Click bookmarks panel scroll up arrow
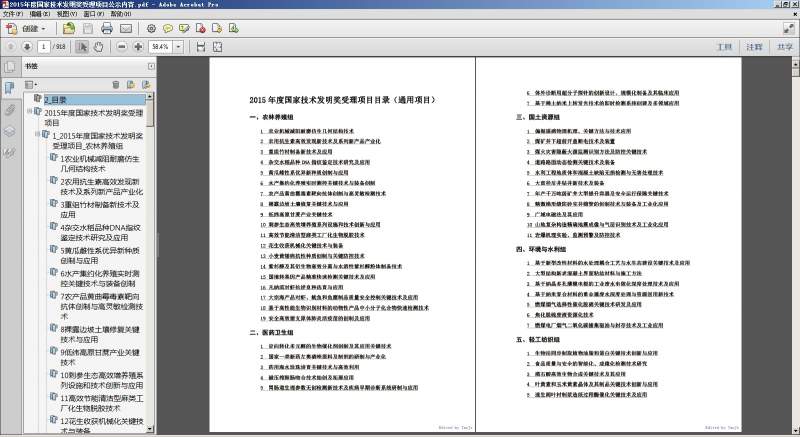The height and width of the screenshot is (437, 800). (150, 96)
